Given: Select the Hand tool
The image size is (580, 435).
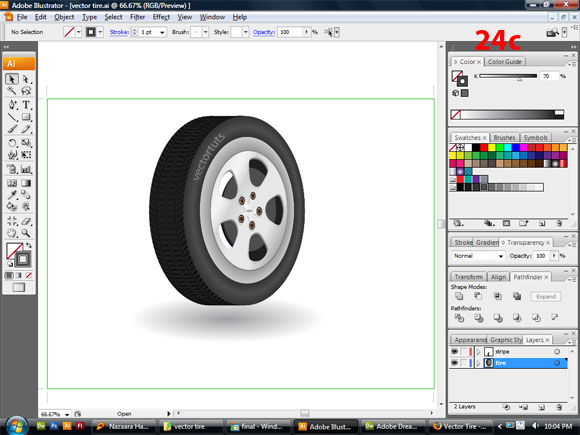Looking at the screenshot, I should tap(12, 233).
